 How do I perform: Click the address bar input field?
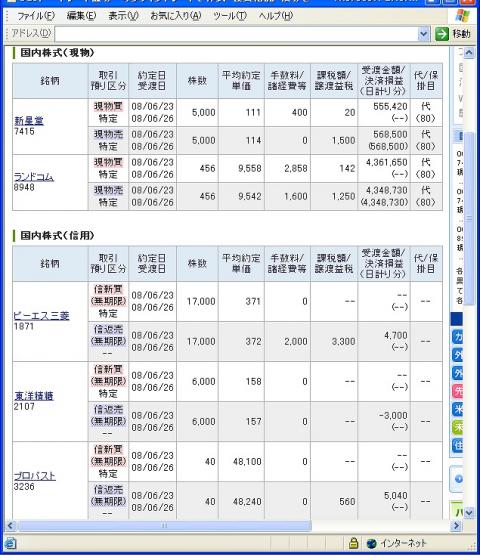click(x=236, y=34)
